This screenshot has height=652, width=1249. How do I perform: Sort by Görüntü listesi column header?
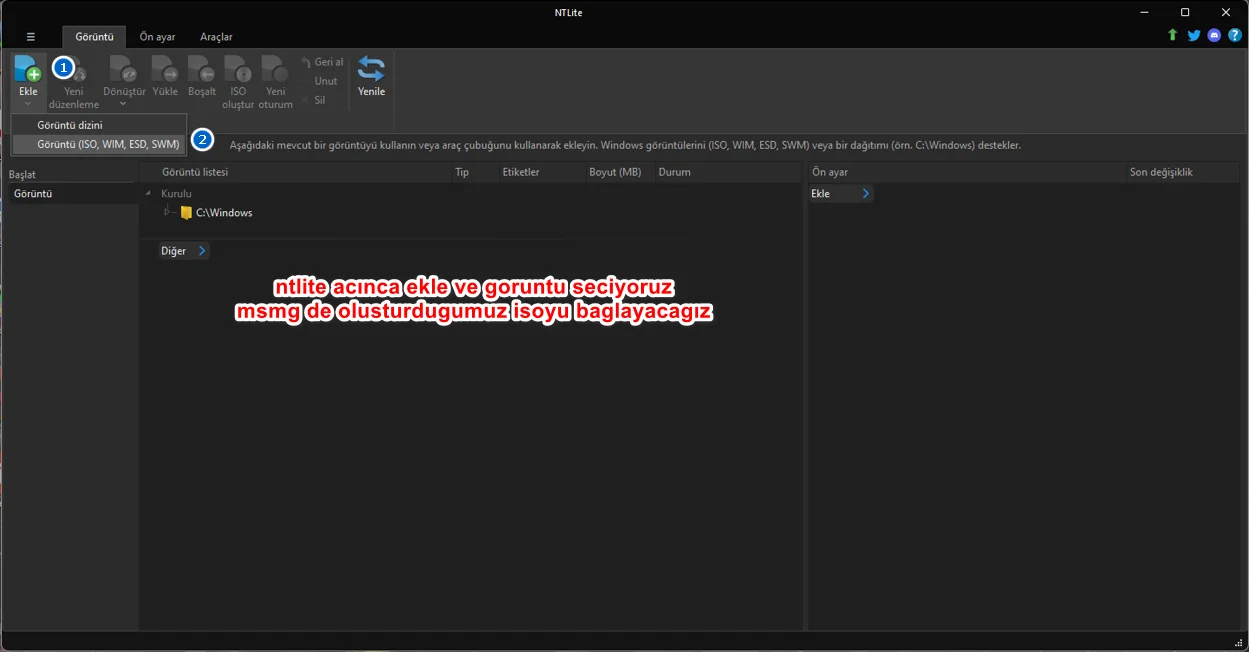pos(295,172)
